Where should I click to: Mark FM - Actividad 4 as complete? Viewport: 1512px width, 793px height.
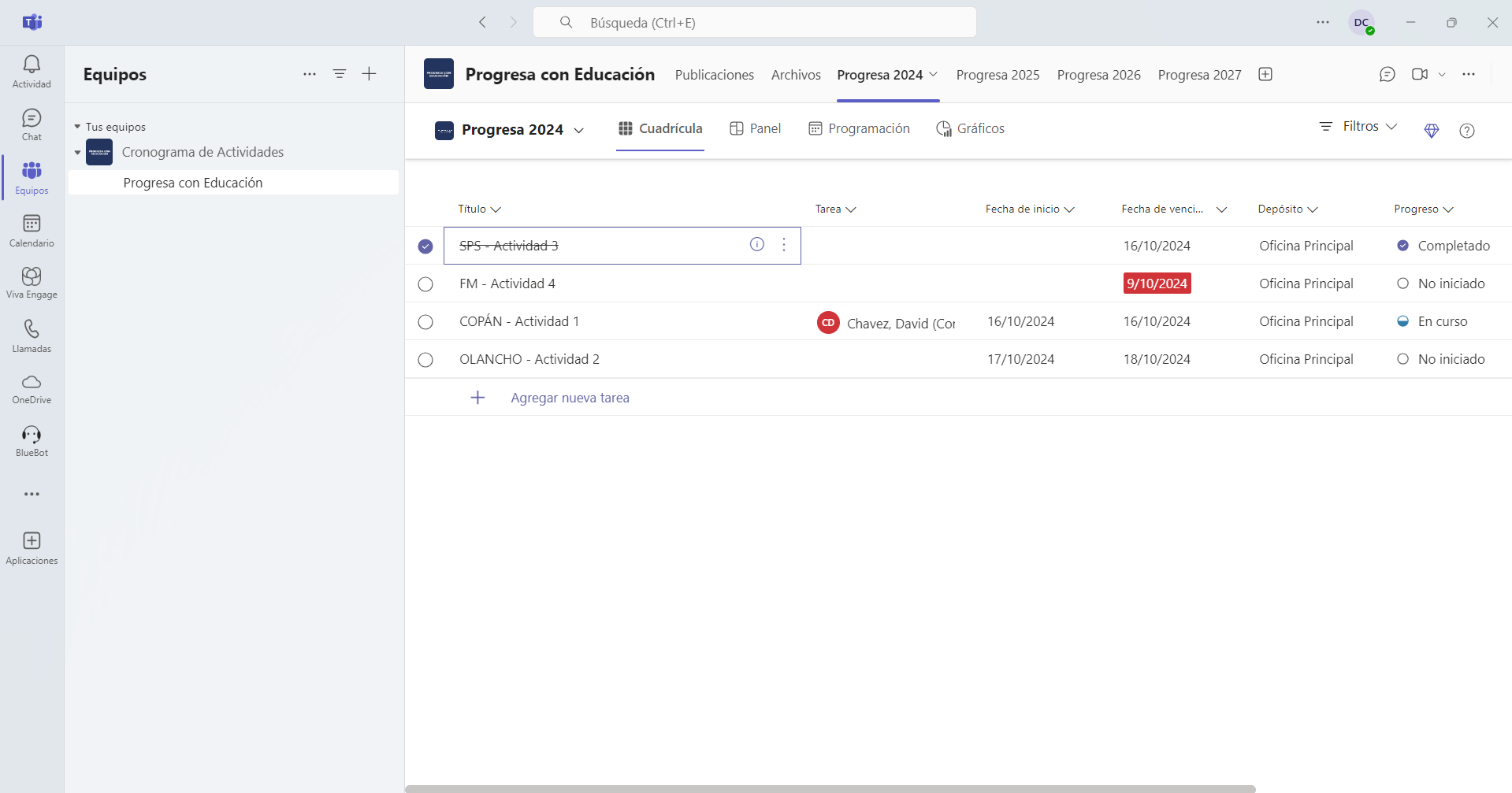pyautogui.click(x=425, y=284)
